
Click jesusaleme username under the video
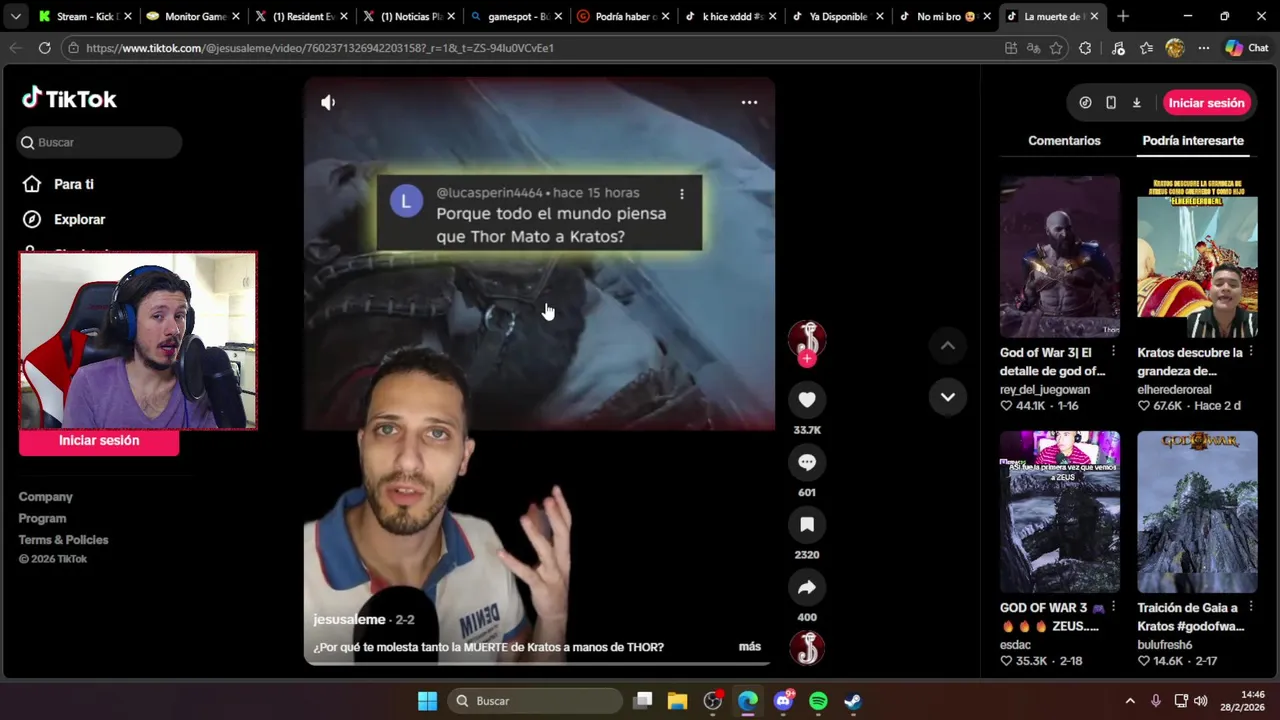click(x=349, y=620)
